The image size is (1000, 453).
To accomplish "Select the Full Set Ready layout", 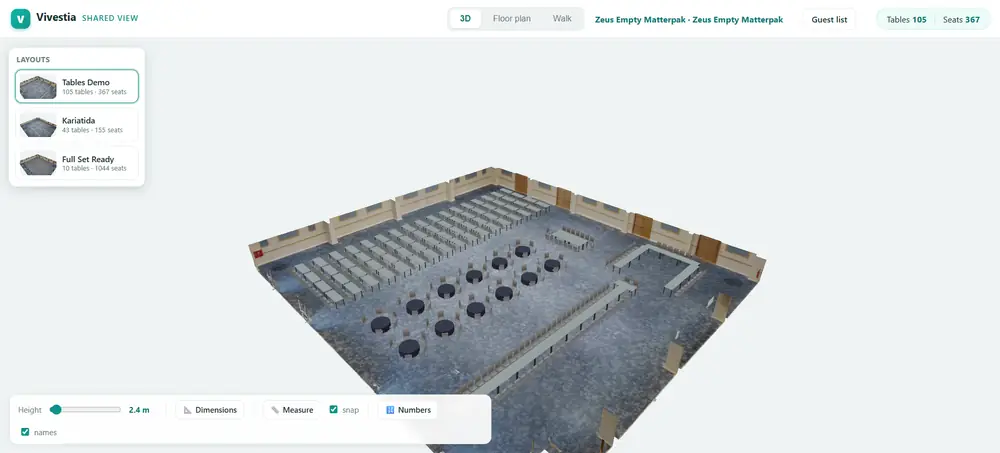I will coord(77,163).
